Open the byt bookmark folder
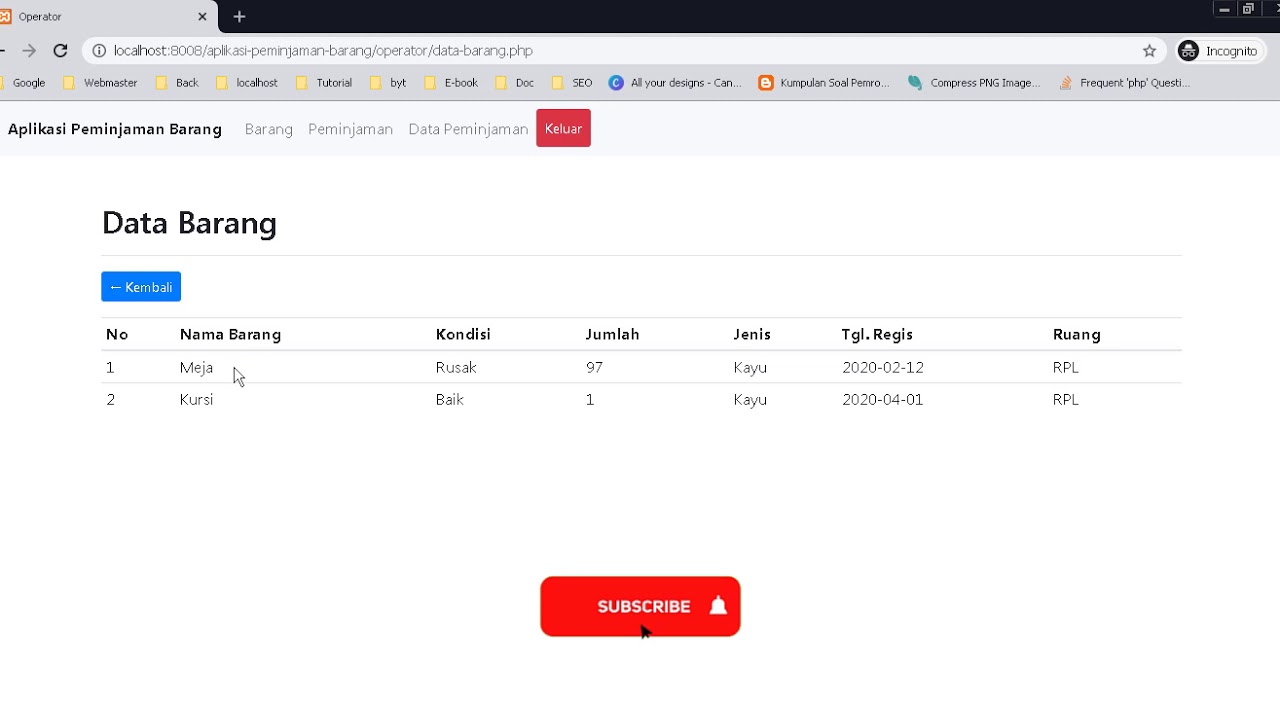Image resolution: width=1280 pixels, height=720 pixels. pyautogui.click(x=388, y=83)
